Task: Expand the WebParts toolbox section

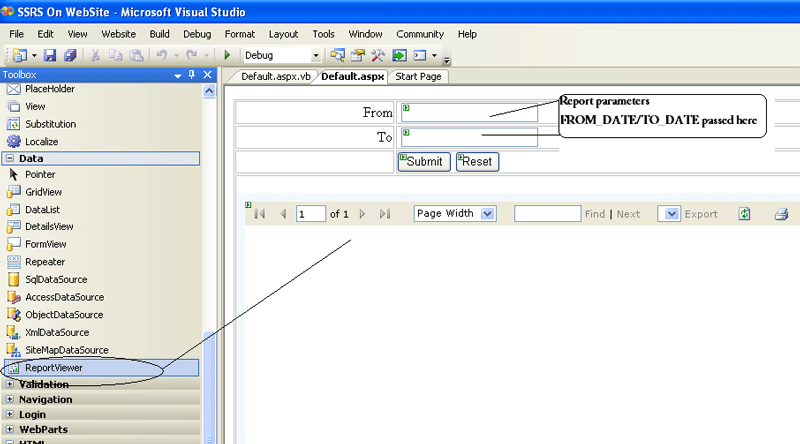Action: pyautogui.click(x=10, y=429)
